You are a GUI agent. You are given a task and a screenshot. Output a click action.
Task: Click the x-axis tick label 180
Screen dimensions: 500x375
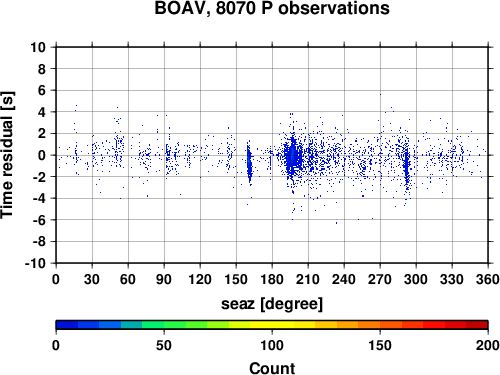272,279
